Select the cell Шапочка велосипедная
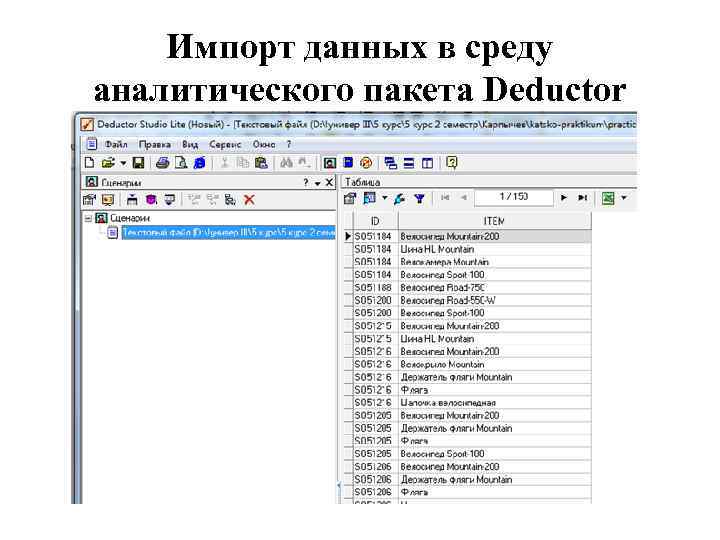Image resolution: width=720 pixels, height=540 pixels. [x=494, y=403]
